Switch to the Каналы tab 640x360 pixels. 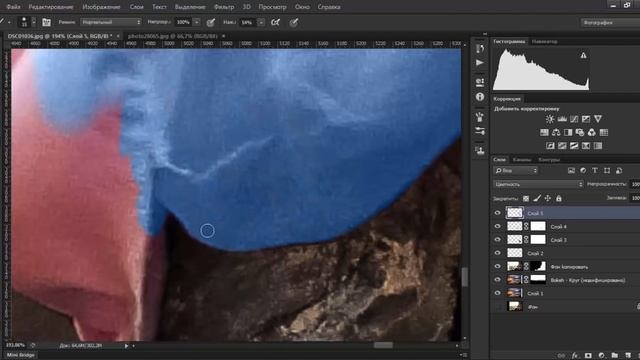[x=522, y=160]
